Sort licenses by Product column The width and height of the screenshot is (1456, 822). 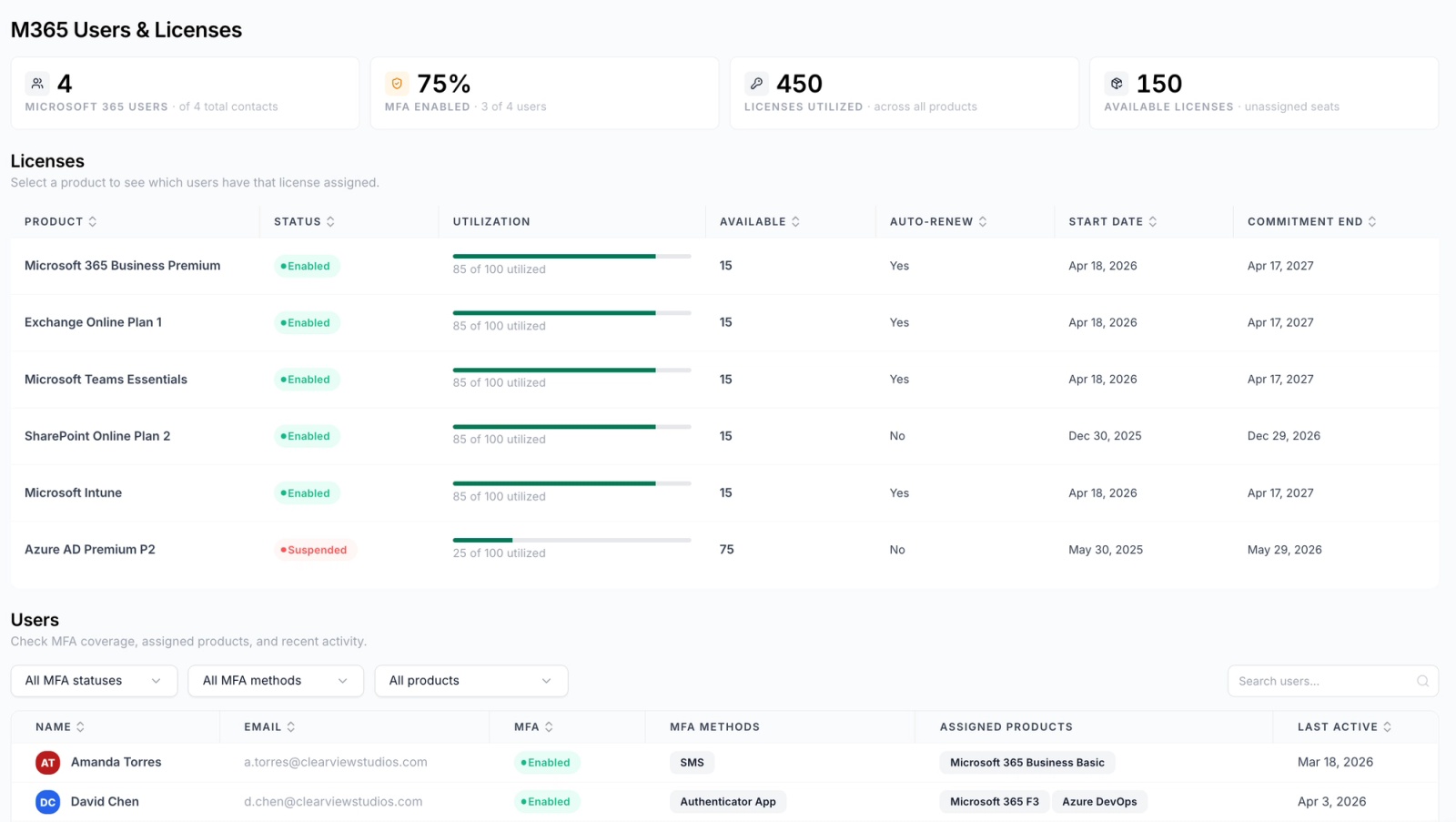[x=60, y=221]
